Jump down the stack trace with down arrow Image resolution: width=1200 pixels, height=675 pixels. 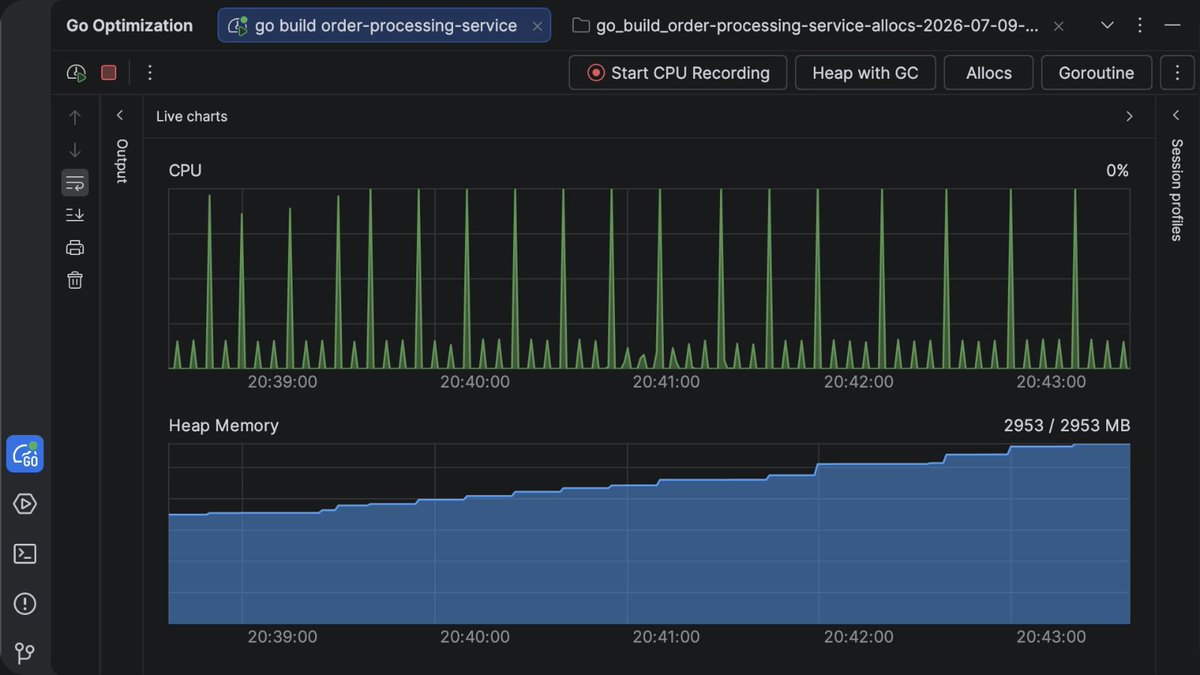click(x=75, y=150)
